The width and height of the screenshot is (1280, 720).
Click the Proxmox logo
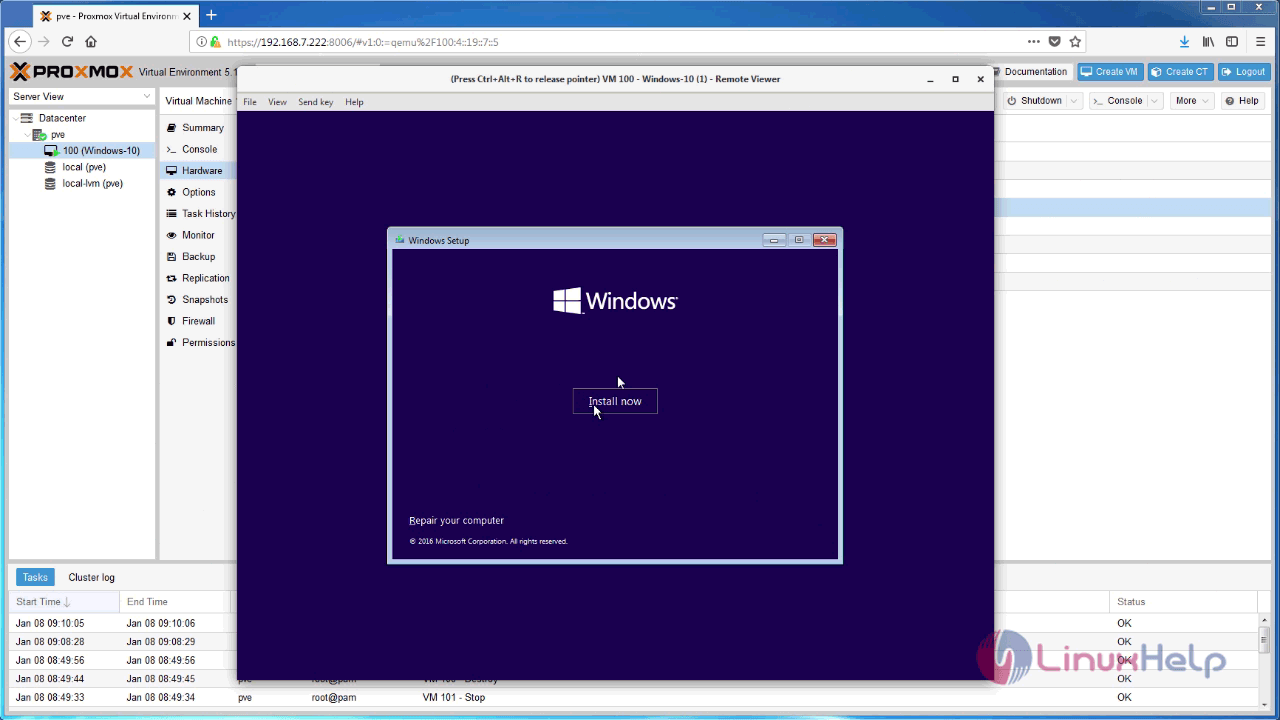[71, 72]
